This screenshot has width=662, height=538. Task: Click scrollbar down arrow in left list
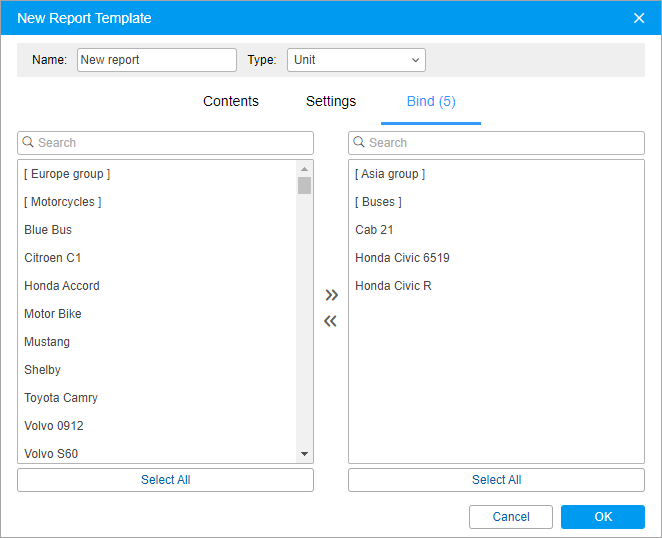[x=305, y=455]
